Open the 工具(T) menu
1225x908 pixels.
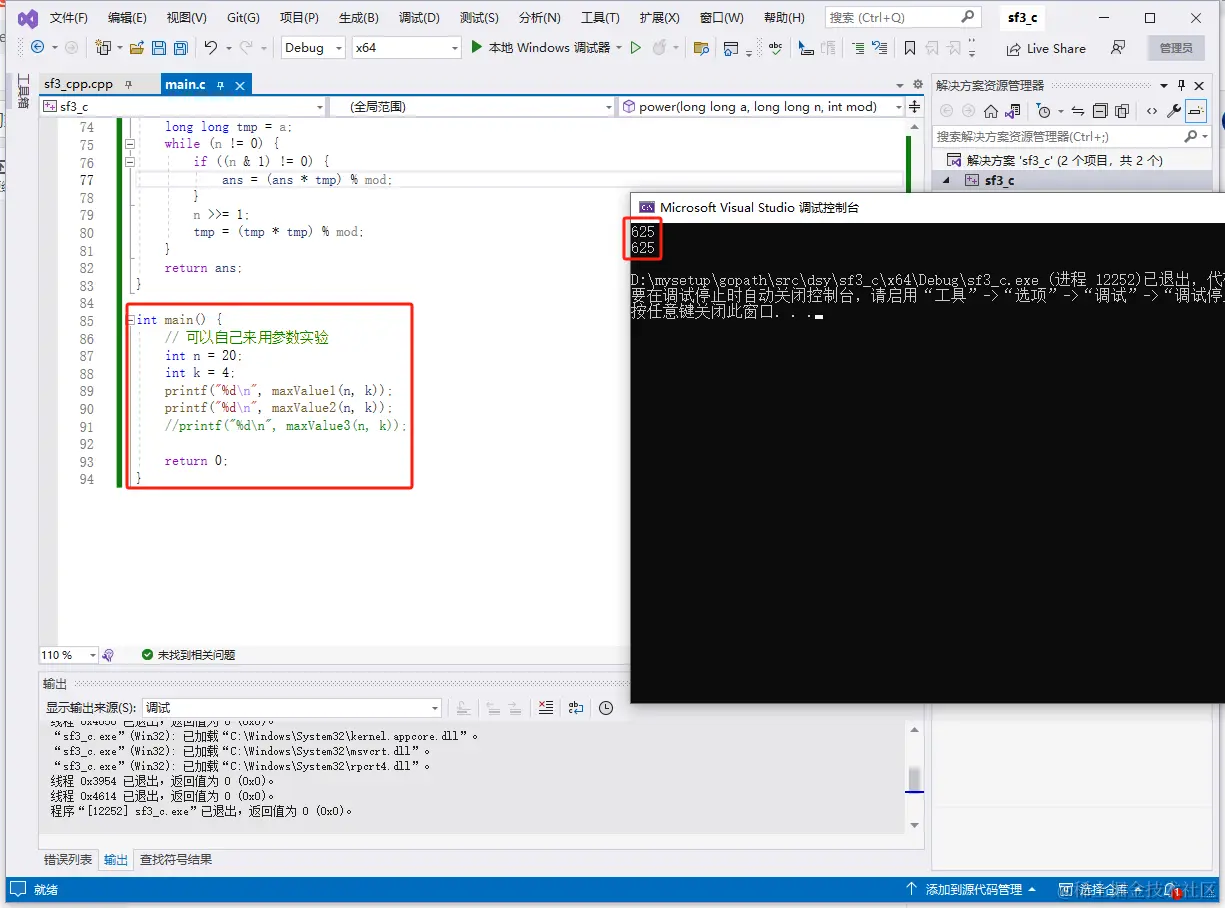pos(600,18)
